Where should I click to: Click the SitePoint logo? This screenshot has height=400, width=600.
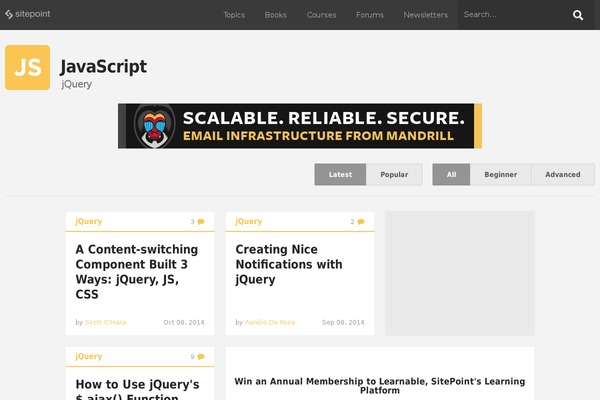tap(27, 14)
